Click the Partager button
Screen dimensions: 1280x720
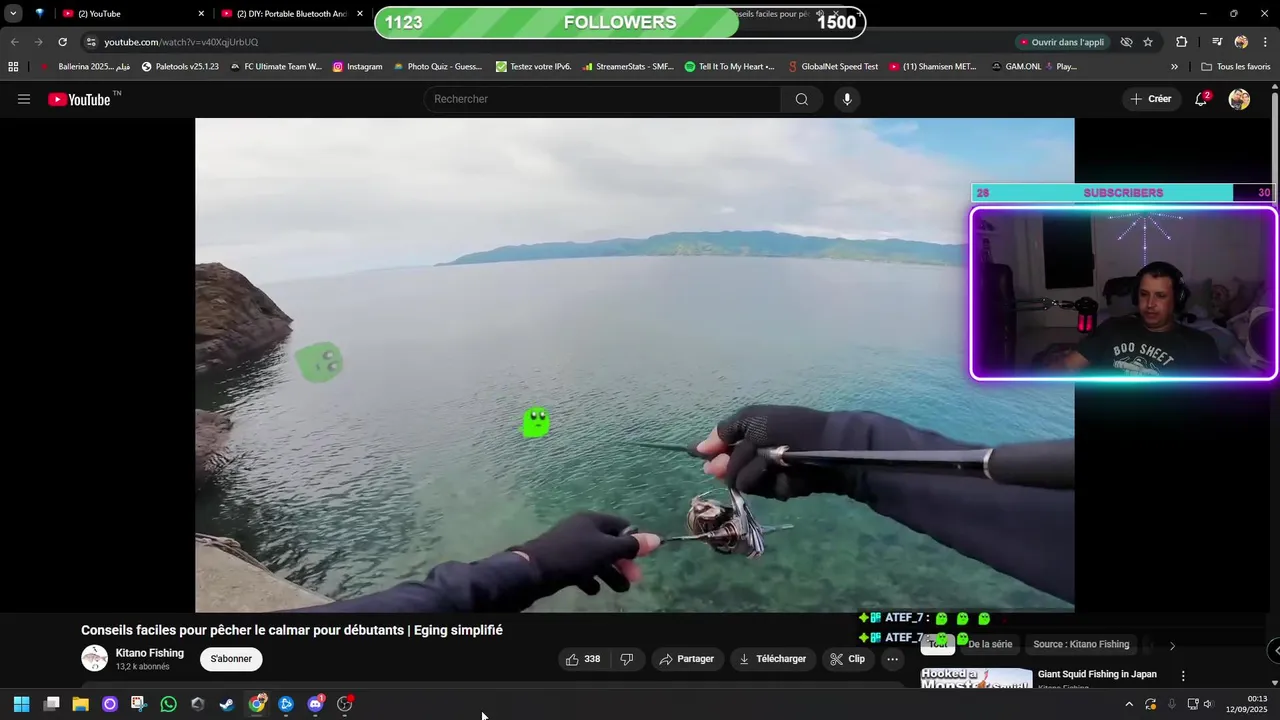pyautogui.click(x=687, y=659)
